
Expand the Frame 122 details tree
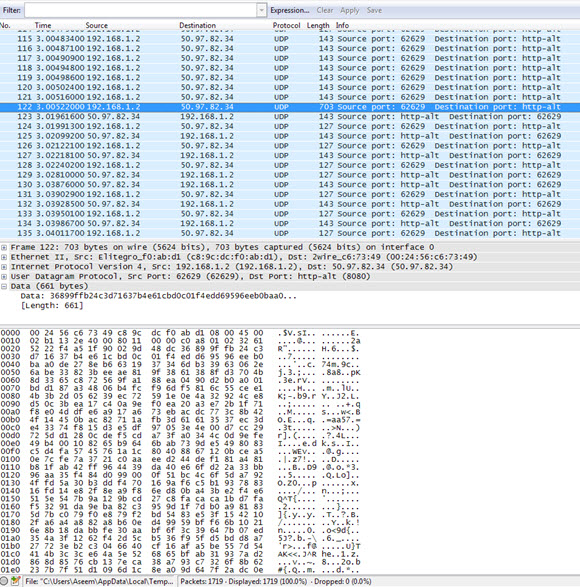click(x=4, y=247)
